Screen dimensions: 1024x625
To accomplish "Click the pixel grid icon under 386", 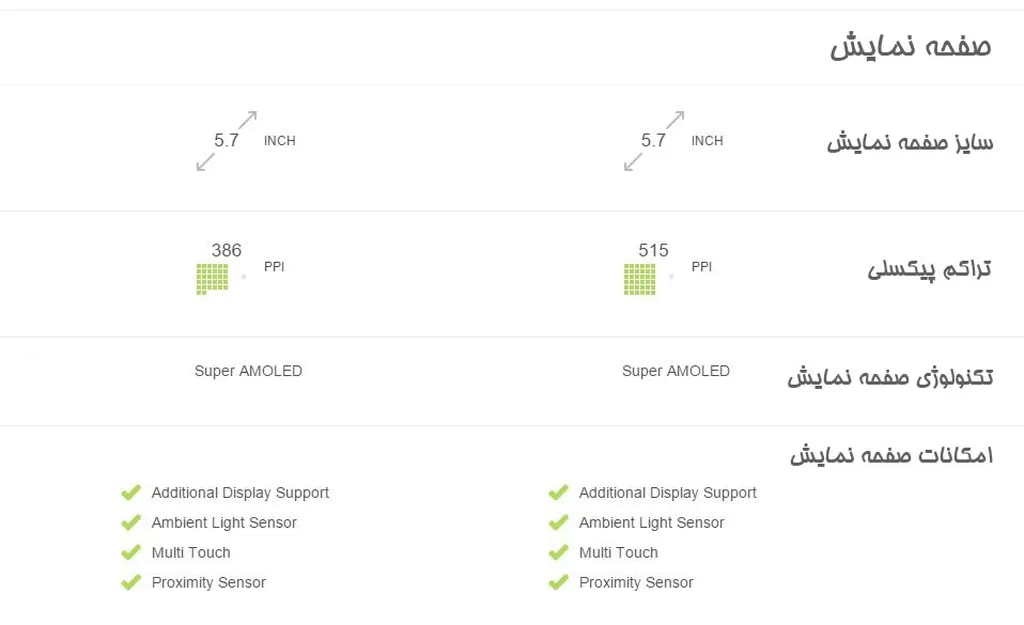I will click(212, 279).
